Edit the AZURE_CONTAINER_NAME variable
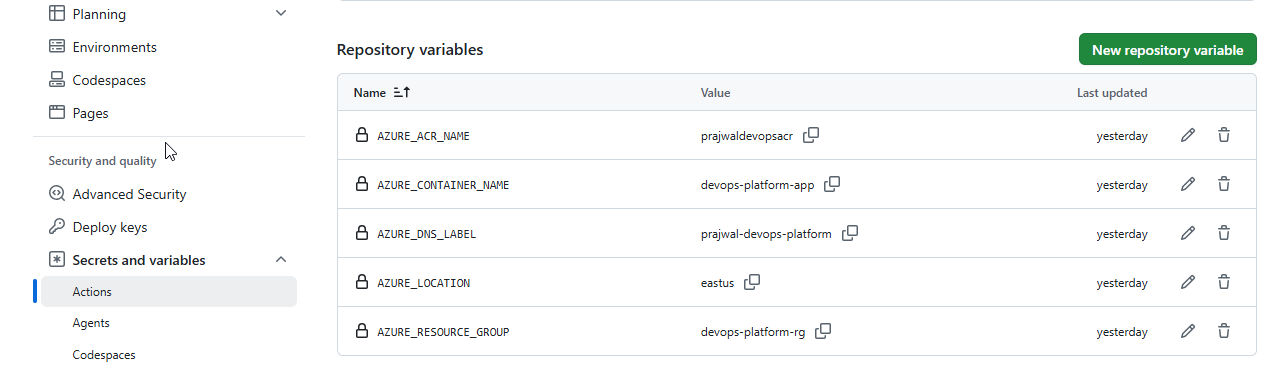This screenshot has height=377, width=1272. click(1188, 184)
